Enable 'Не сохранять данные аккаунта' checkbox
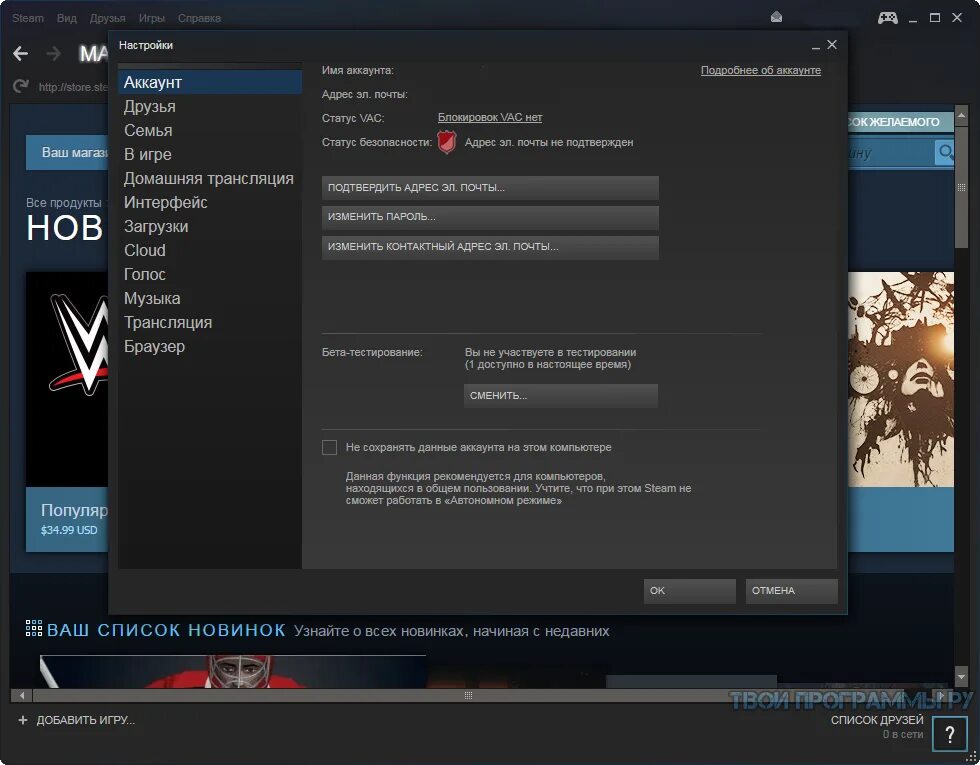This screenshot has height=765, width=980. point(329,448)
